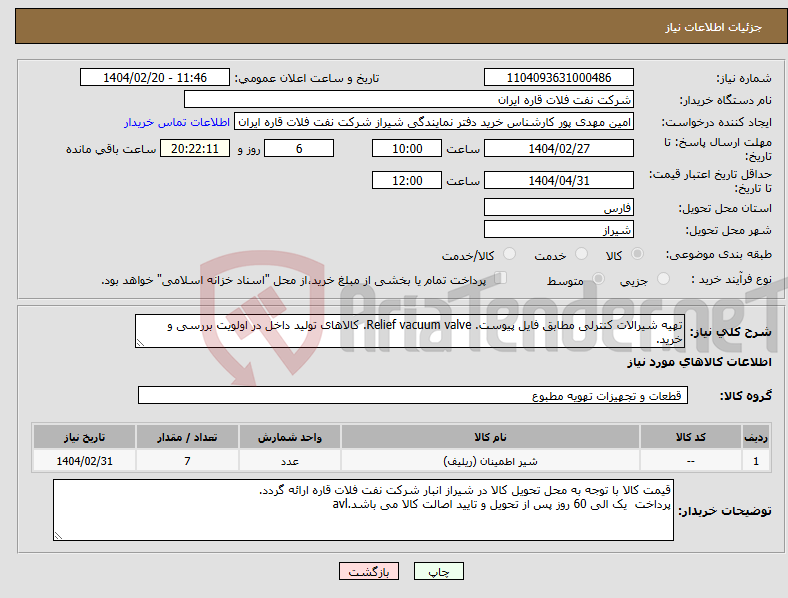Screen dimensions: 788x598
Task: Click the نام کالا column header
Action: [490, 437]
